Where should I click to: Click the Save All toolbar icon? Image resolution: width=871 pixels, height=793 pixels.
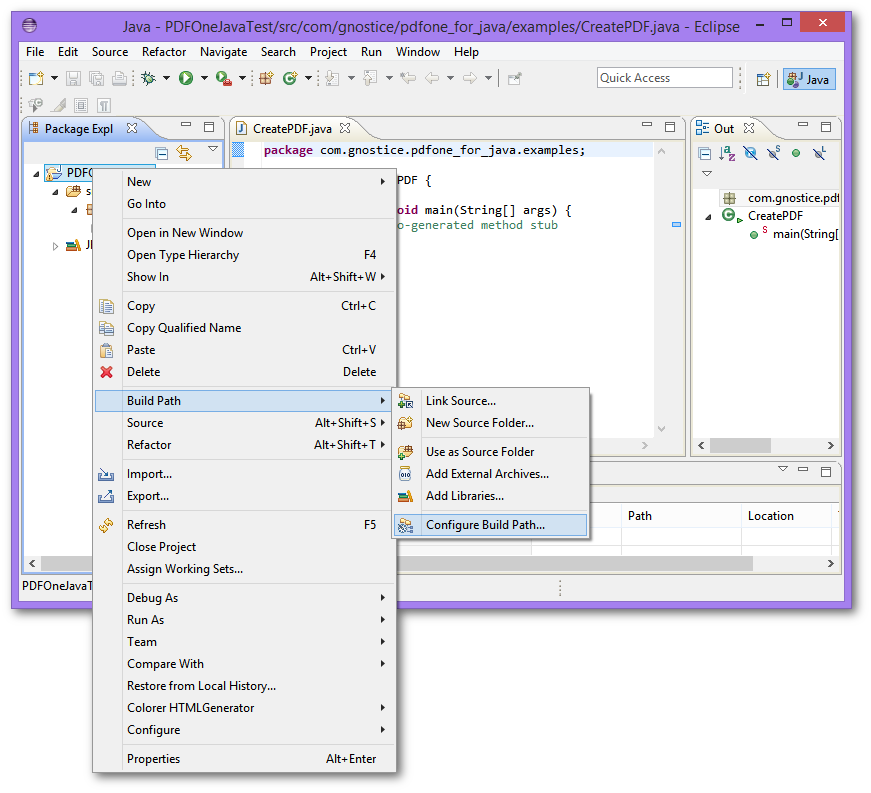(96, 78)
